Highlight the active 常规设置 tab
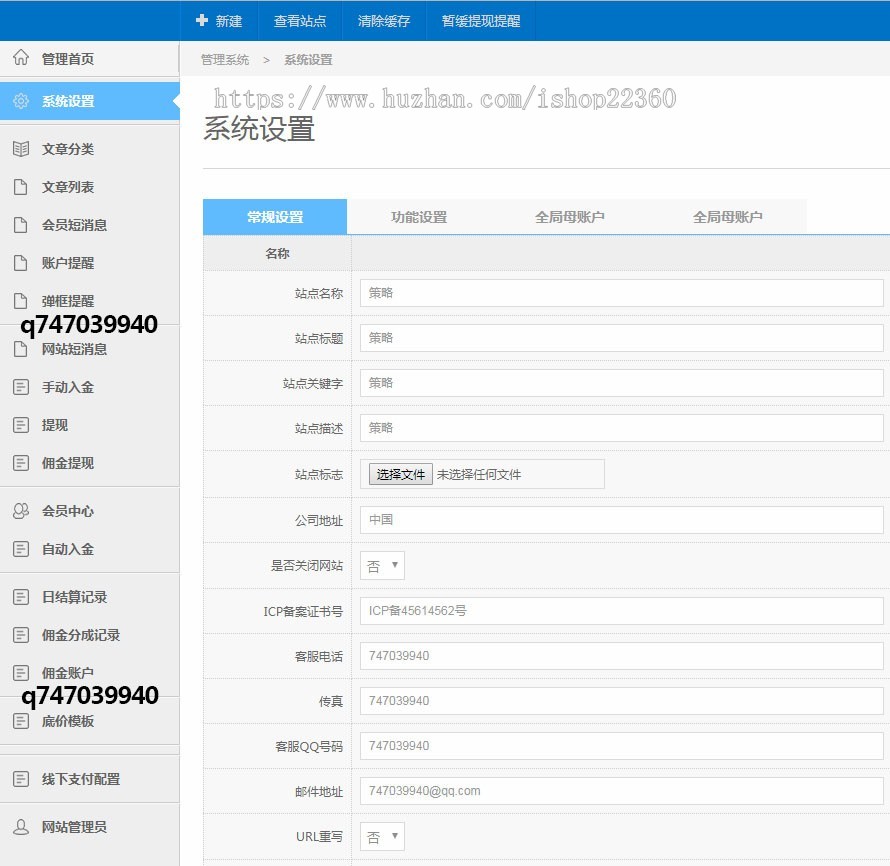This screenshot has height=866, width=890. pyautogui.click(x=274, y=216)
